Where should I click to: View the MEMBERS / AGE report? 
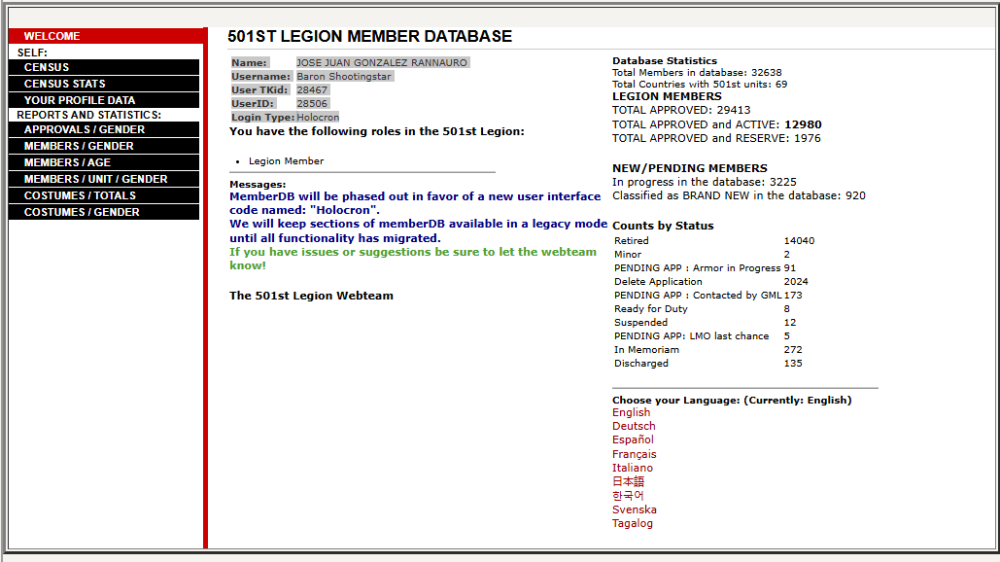point(104,163)
